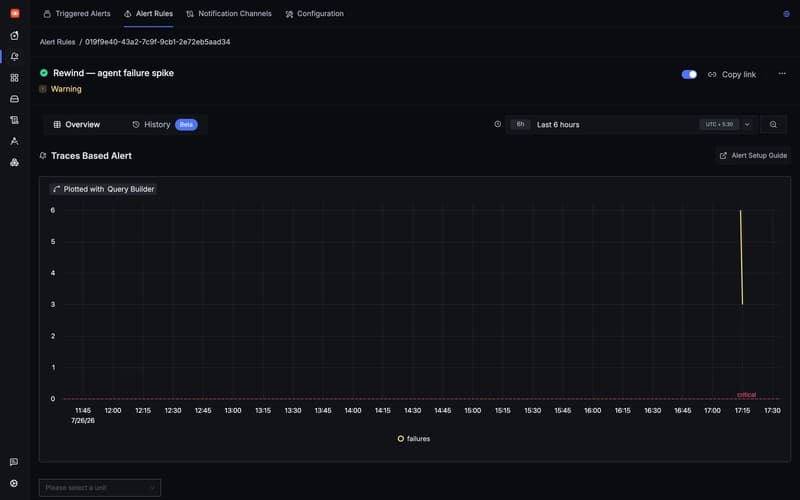
Task: Click the 'Rewind — agent failure spike' title
Action: pos(113,73)
